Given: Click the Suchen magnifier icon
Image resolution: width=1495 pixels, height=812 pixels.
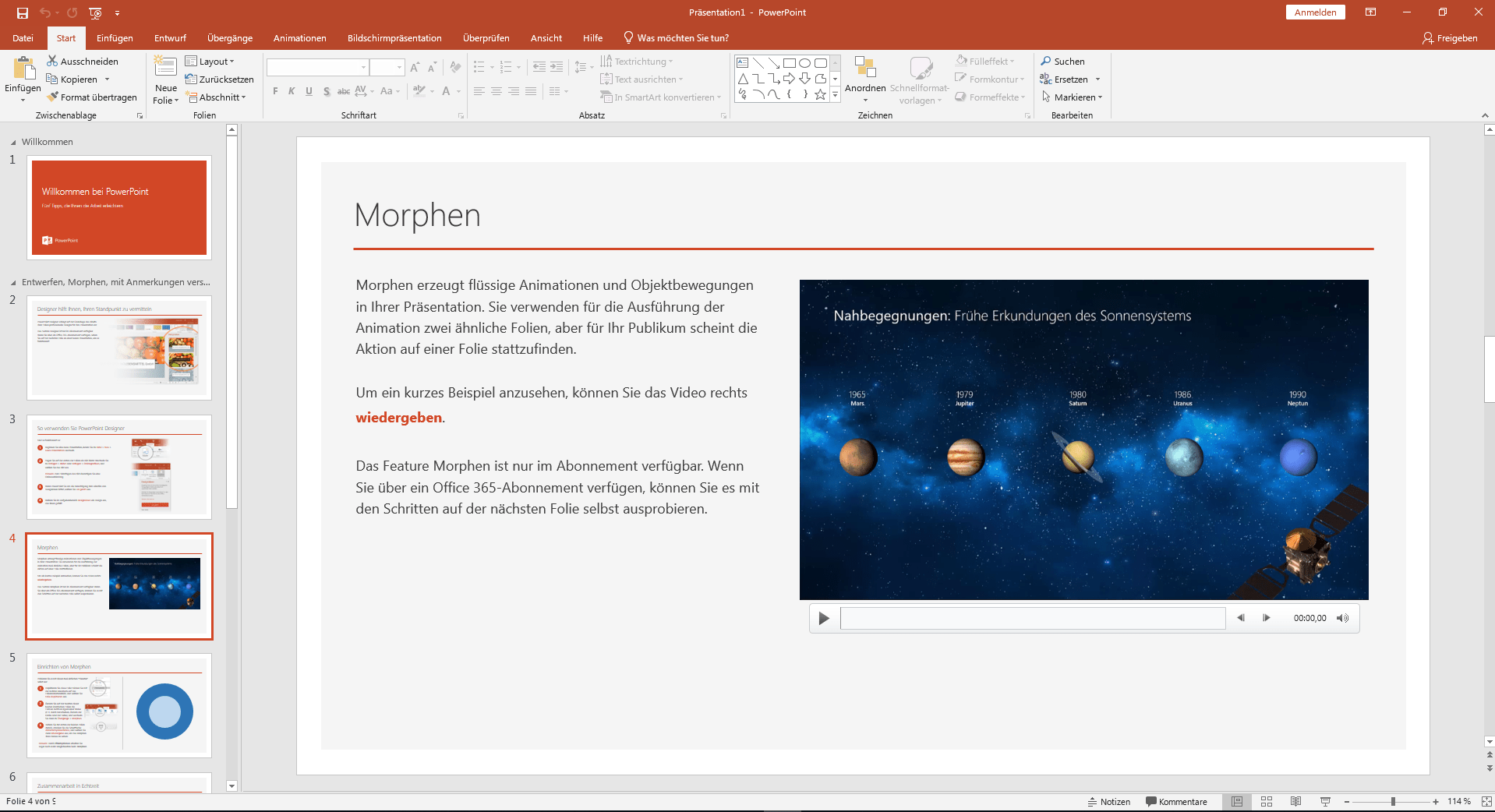Looking at the screenshot, I should point(1046,61).
